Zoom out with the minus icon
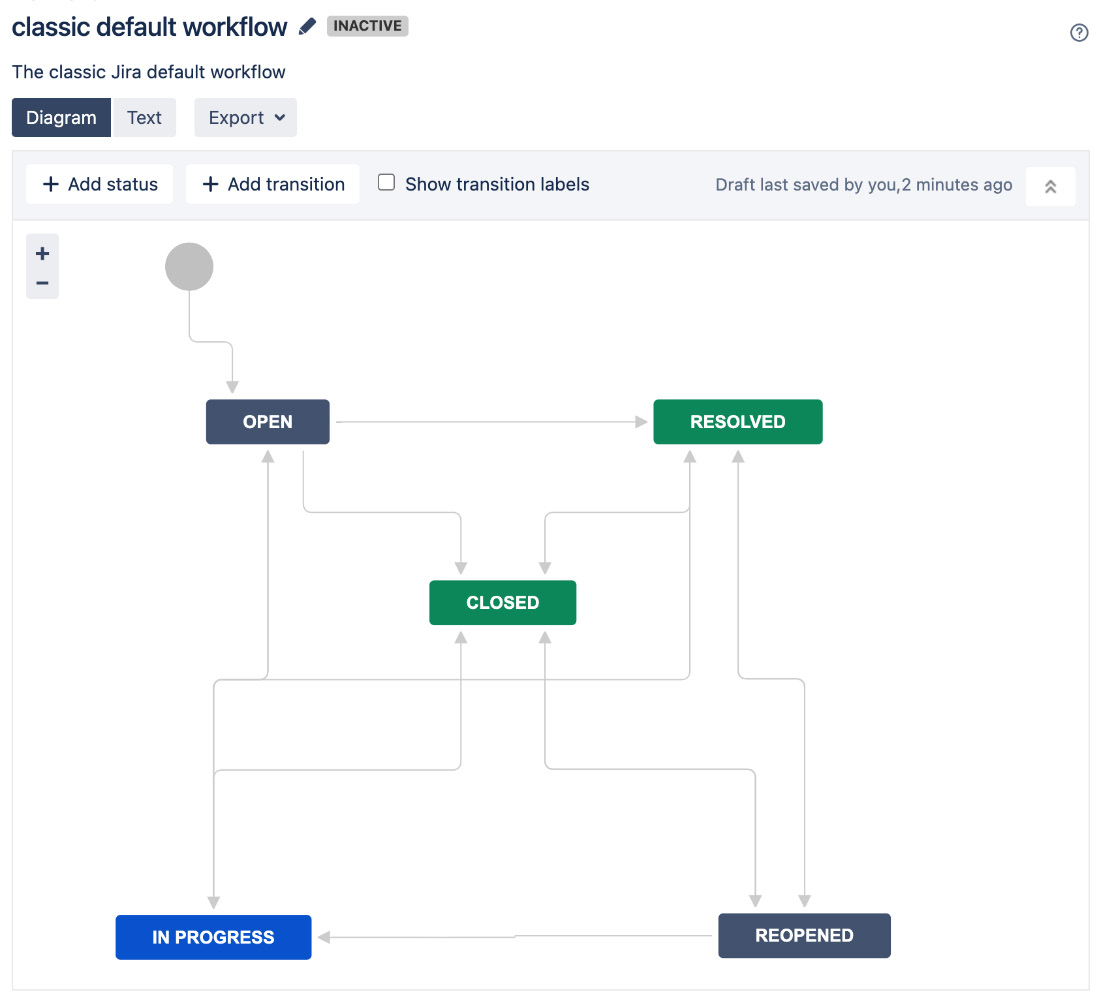 [x=42, y=283]
